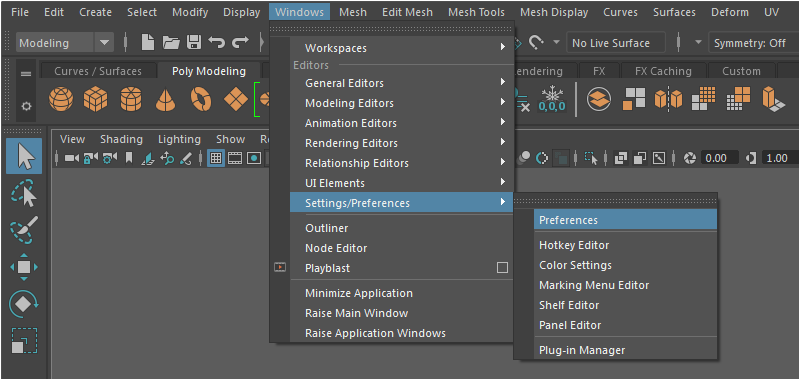Create a polygon cylinder from shelf
800x380 pixels.
131,99
